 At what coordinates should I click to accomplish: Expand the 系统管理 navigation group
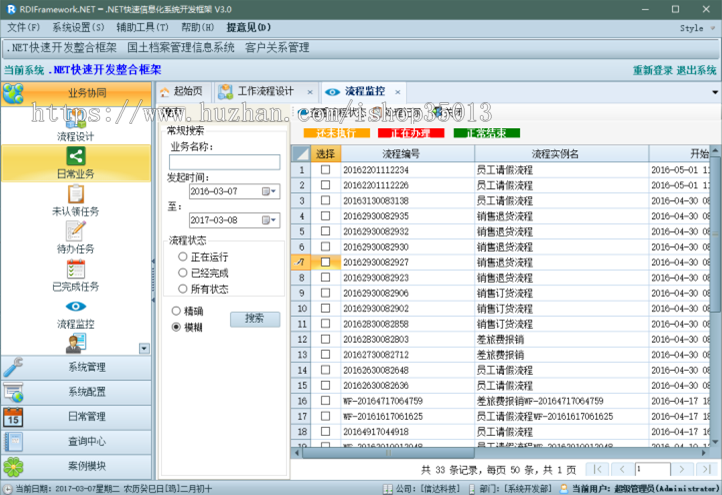coord(76,367)
